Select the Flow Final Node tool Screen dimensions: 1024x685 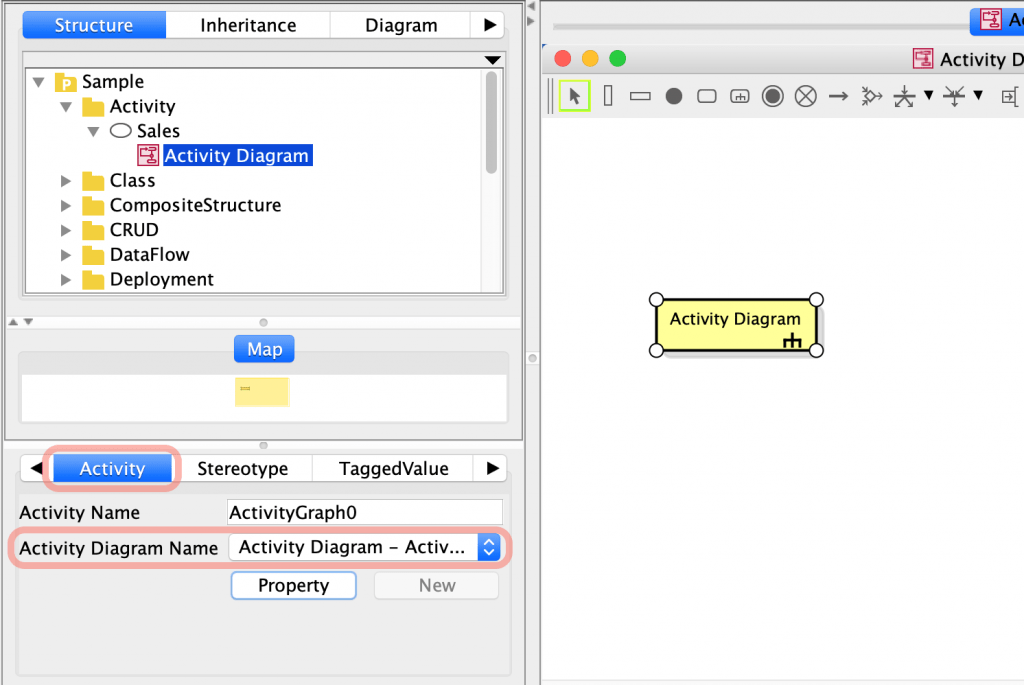tap(805, 97)
